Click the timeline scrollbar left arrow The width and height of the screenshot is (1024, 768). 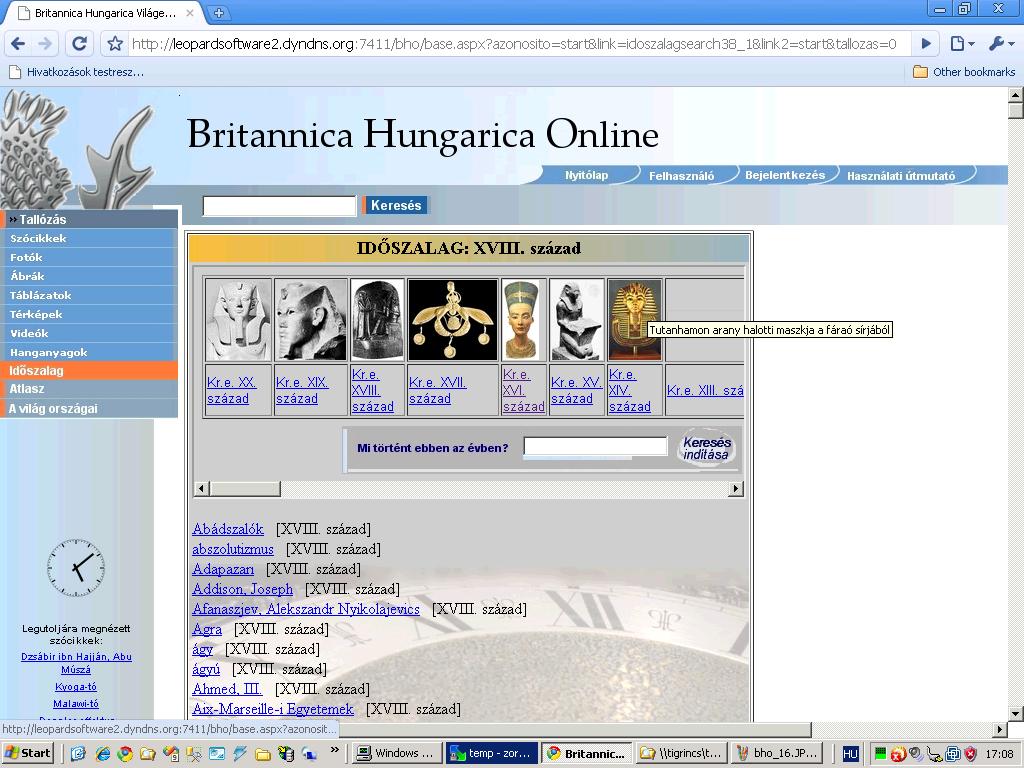(x=202, y=488)
